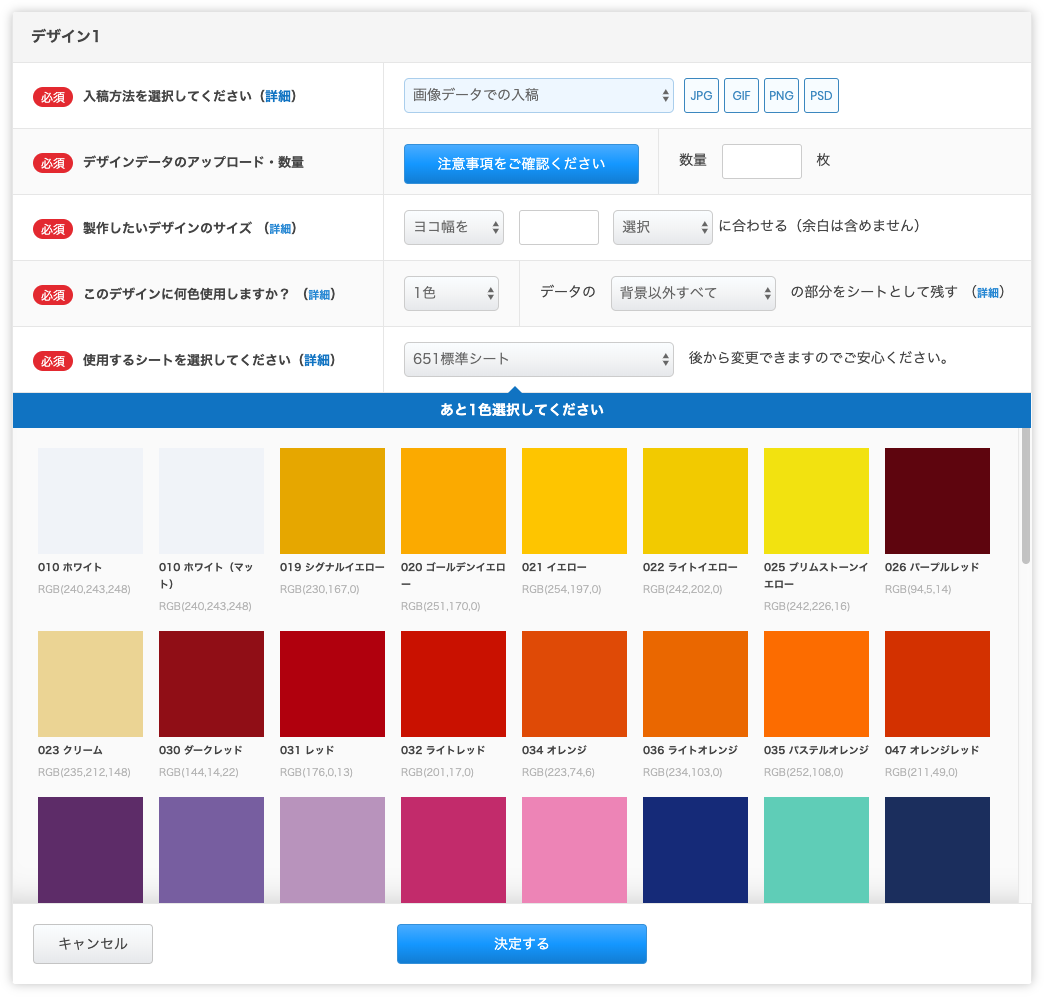The height and width of the screenshot is (997, 1047).
Task: Open the ヨコ幅を size dimension dropdown
Action: tap(453, 227)
